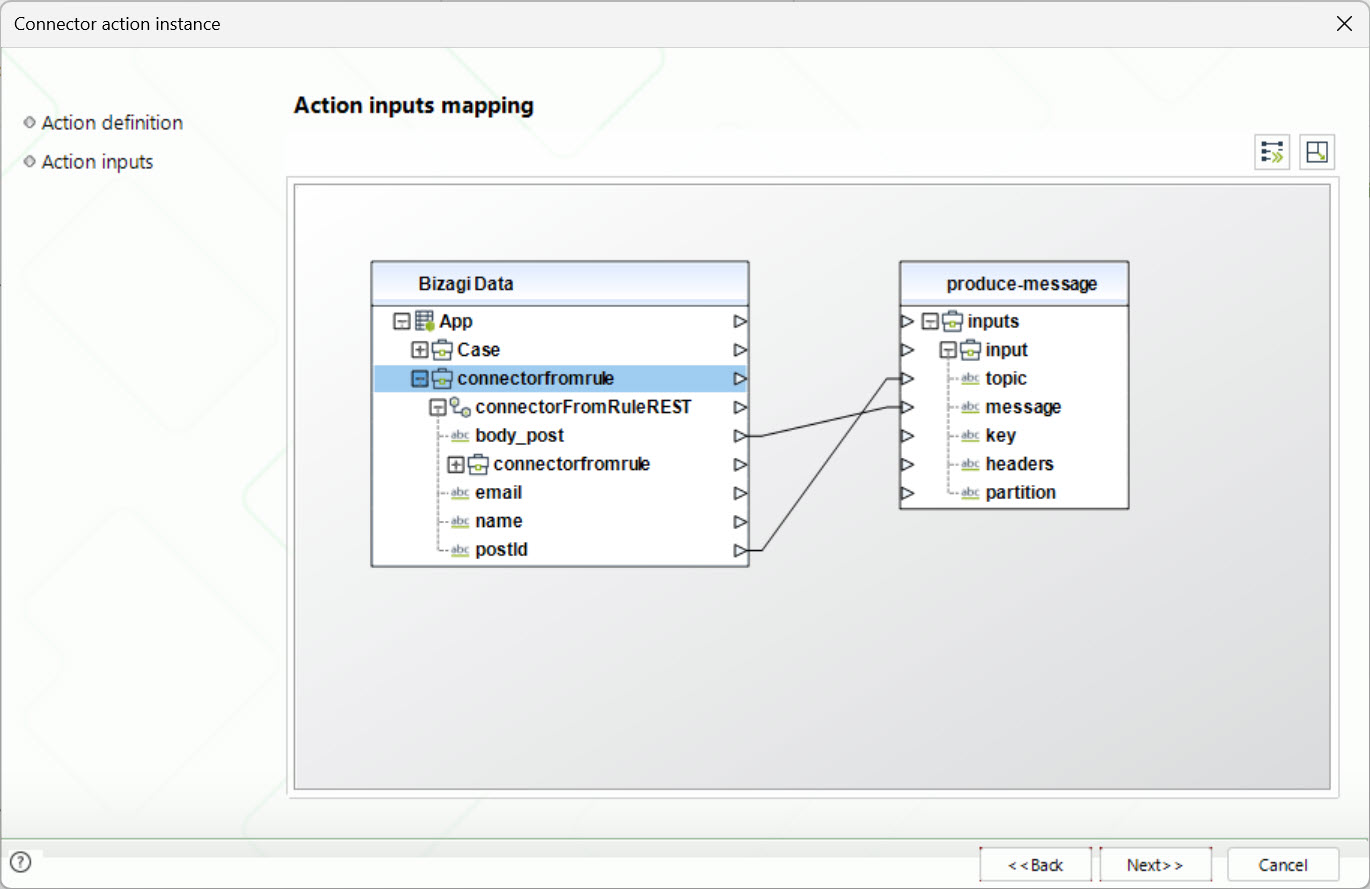Click the Case entity briefcase icon

(442, 350)
